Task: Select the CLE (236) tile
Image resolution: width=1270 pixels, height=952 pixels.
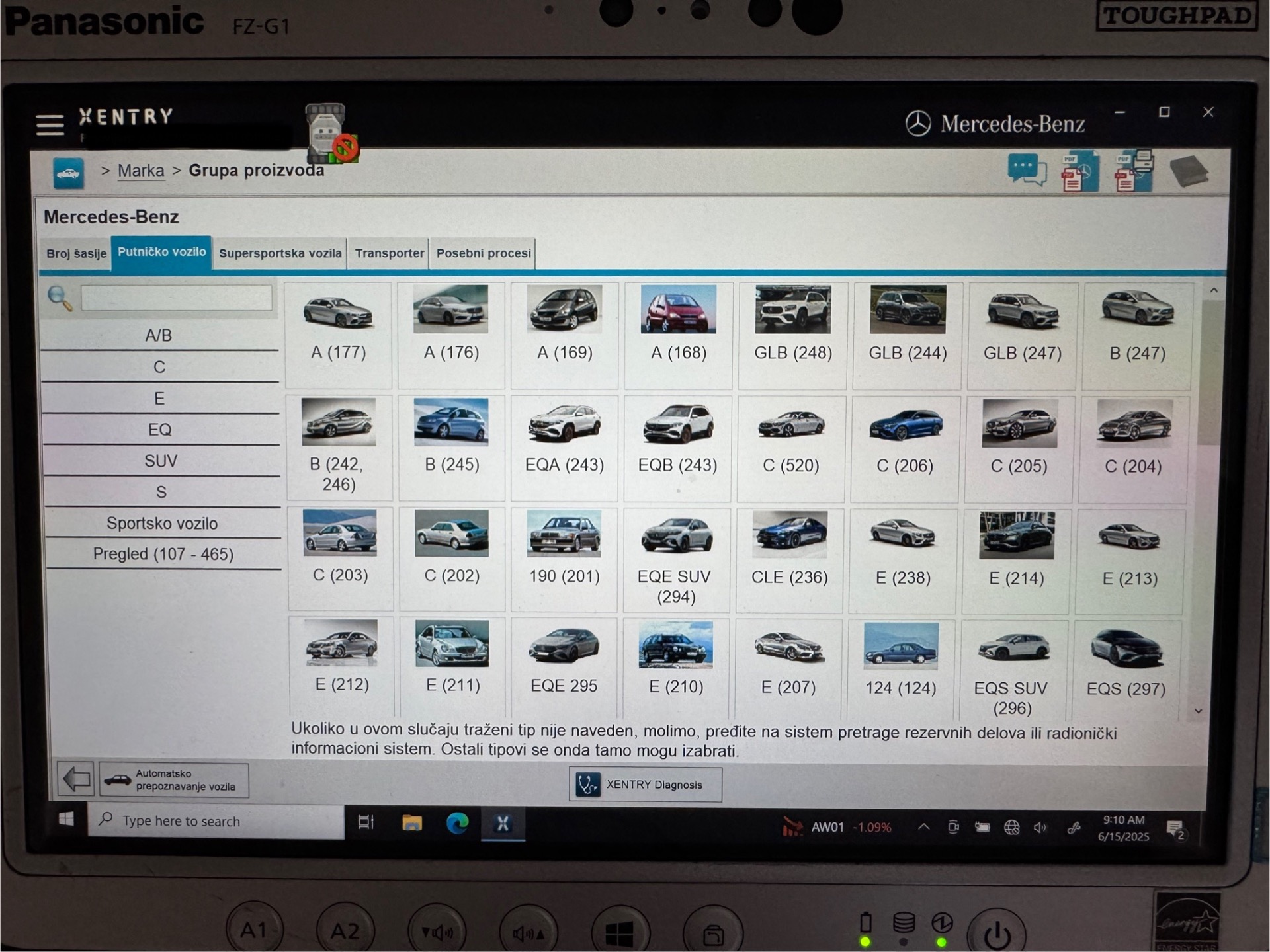Action: click(789, 560)
